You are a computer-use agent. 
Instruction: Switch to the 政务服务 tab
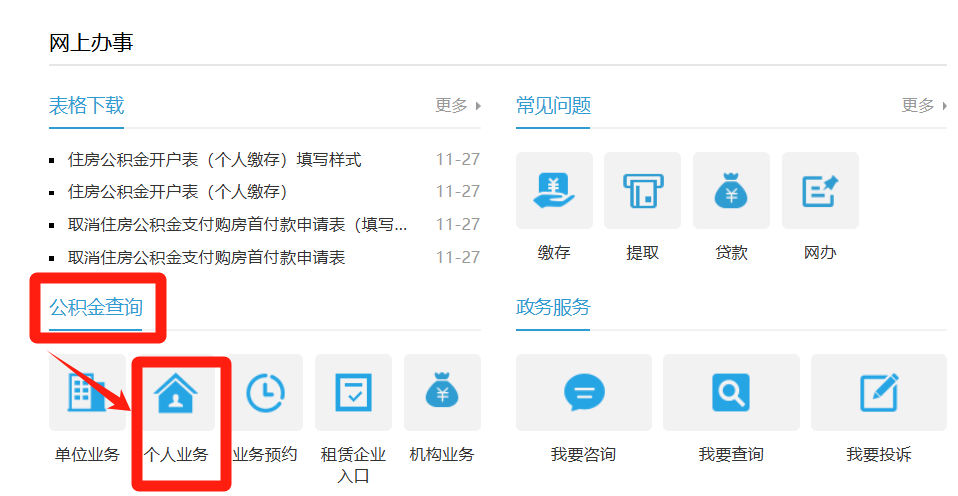553,307
